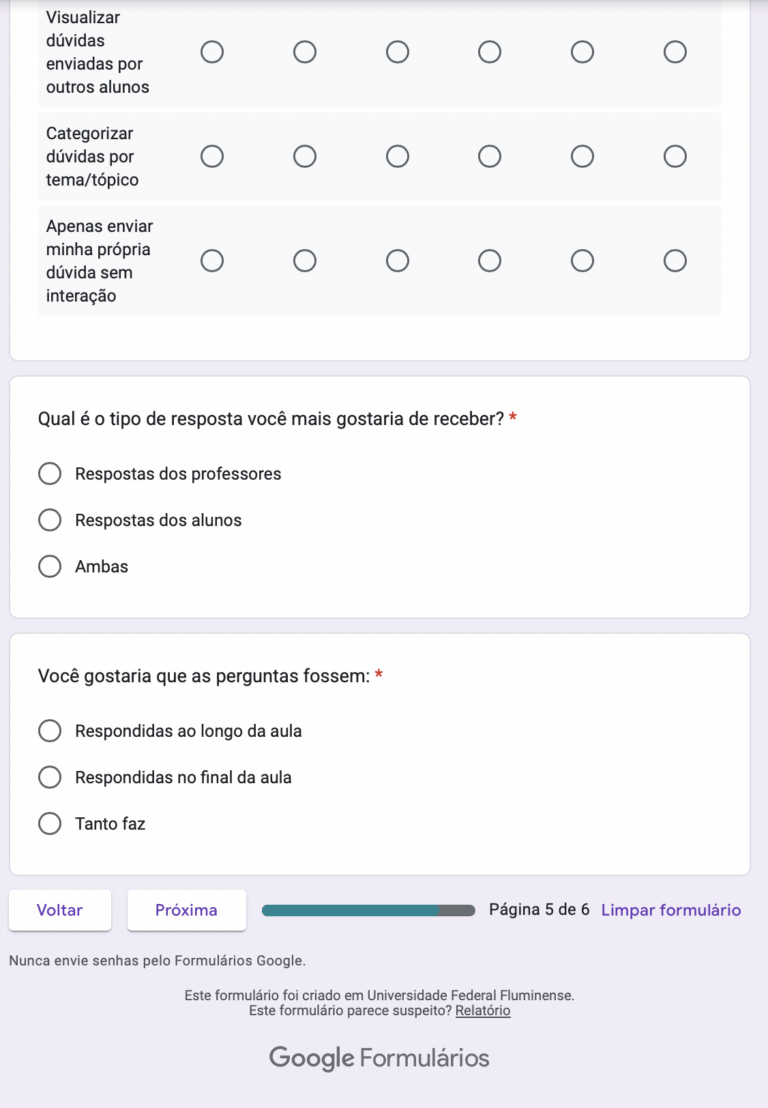Select last radio in 'Visualizar dúvidas' row
Image resolution: width=768 pixels, height=1108 pixels.
[x=676, y=52]
